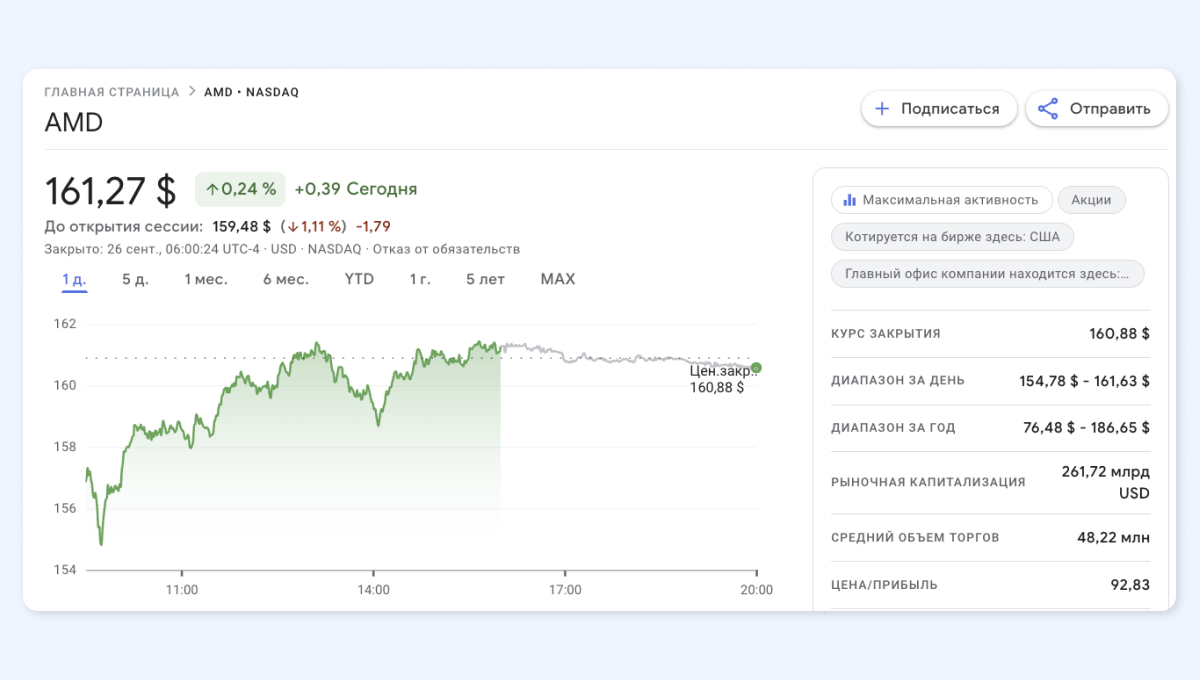Click the AMD • NASDAQ breadcrumb
The width and height of the screenshot is (1200, 680).
251,92
